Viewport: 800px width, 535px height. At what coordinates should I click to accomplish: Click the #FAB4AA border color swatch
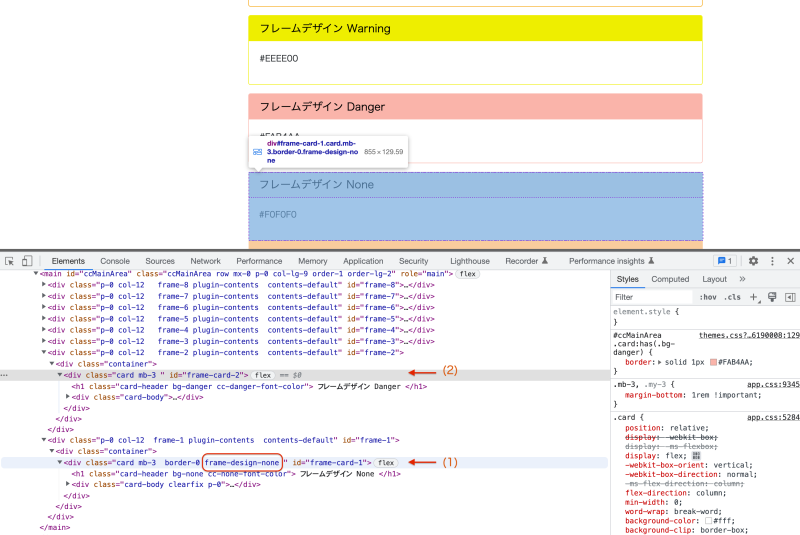pyautogui.click(x=713, y=362)
